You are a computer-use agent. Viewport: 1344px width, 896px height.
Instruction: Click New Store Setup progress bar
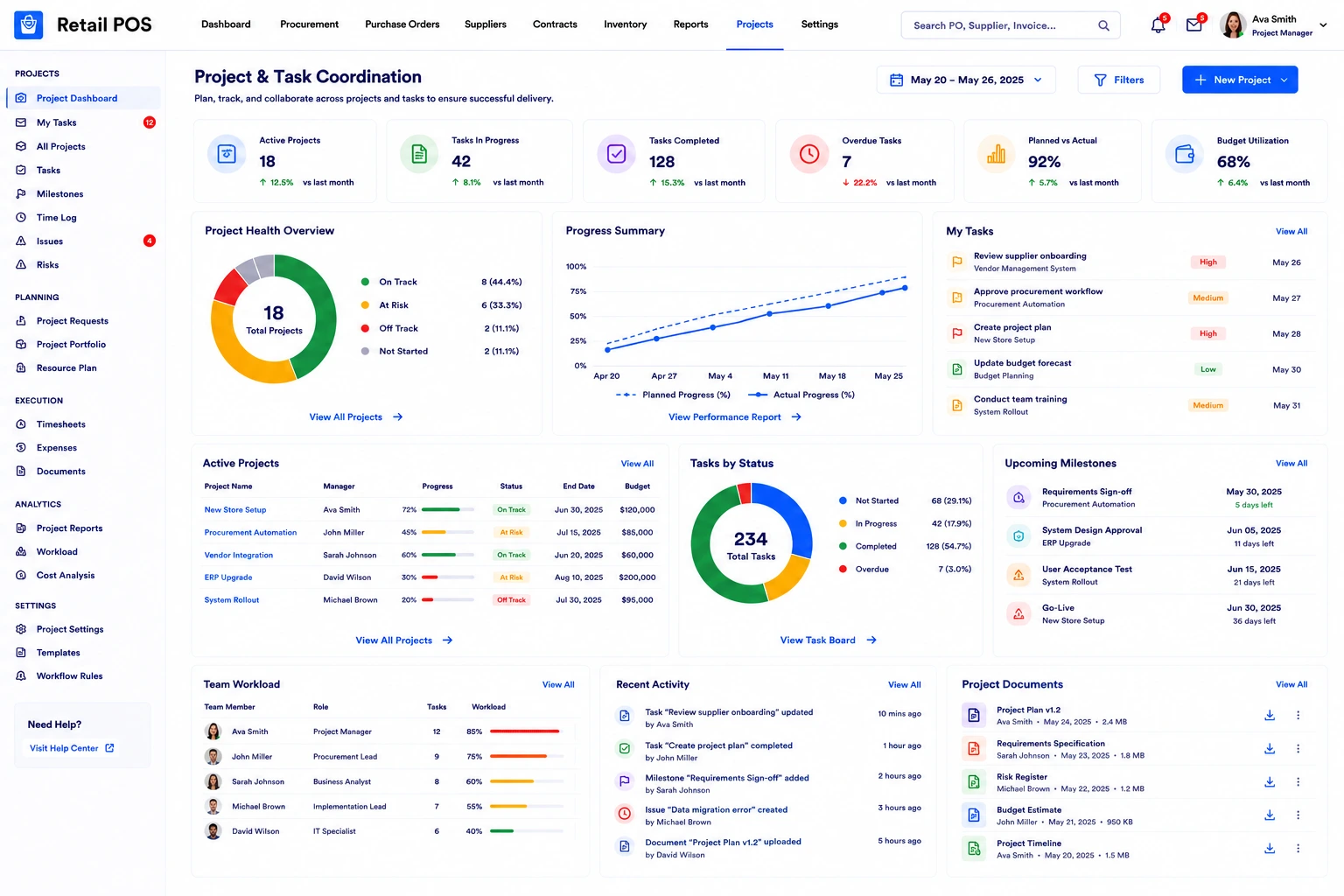tap(448, 509)
